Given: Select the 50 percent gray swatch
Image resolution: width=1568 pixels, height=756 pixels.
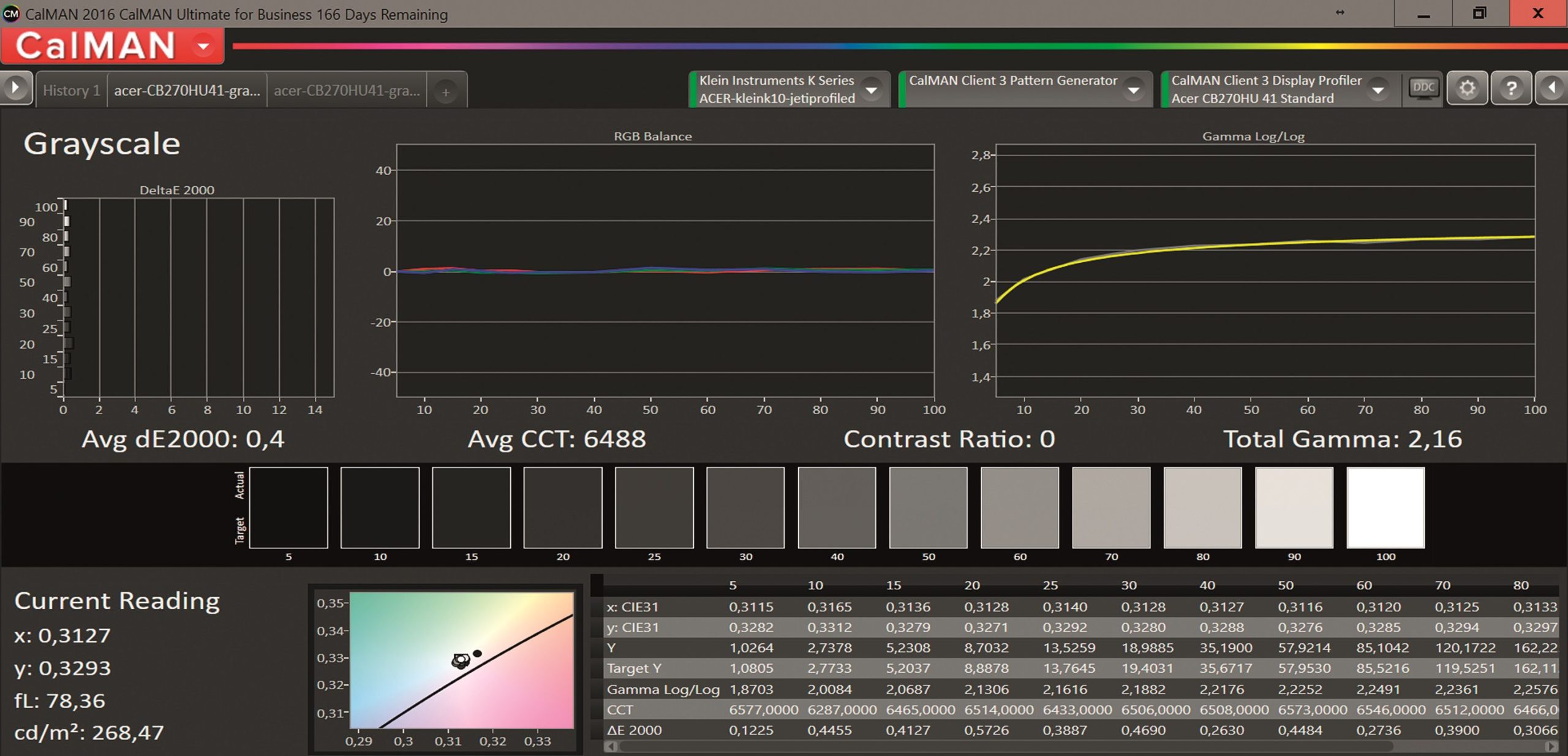Looking at the screenshot, I should click(x=928, y=507).
